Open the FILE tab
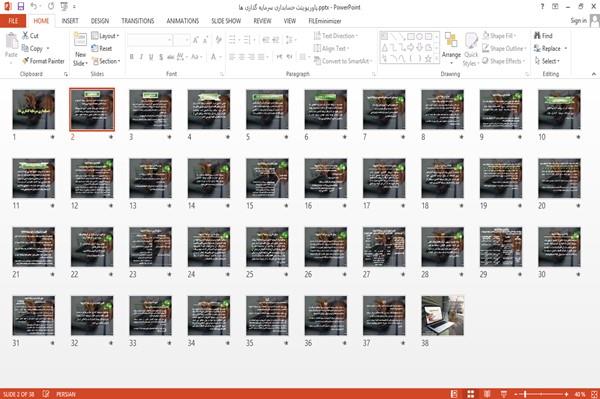Viewport: 600px width, 399px height. (x=13, y=21)
